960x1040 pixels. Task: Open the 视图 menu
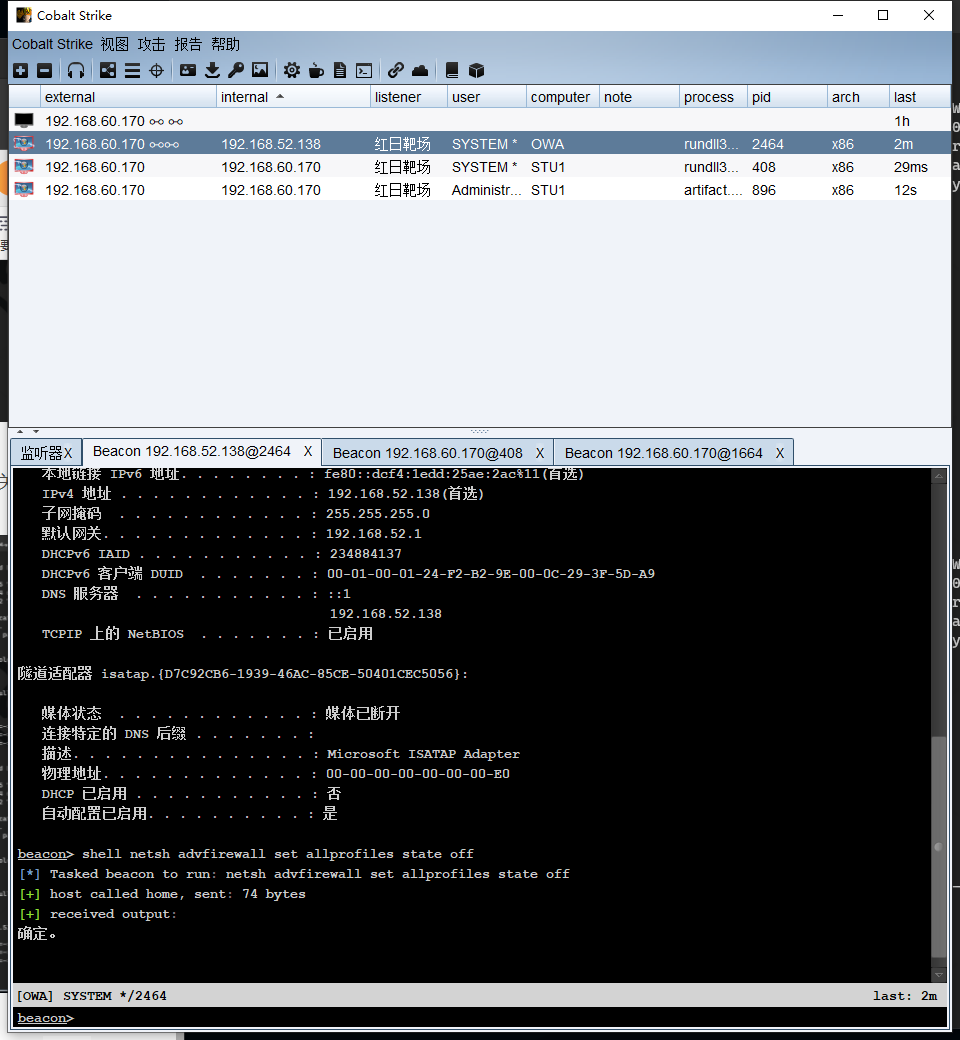click(x=114, y=44)
